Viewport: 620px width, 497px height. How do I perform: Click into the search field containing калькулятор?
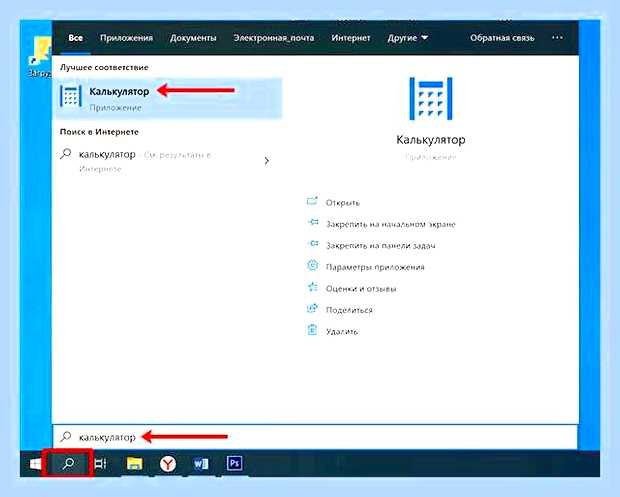pos(315,437)
